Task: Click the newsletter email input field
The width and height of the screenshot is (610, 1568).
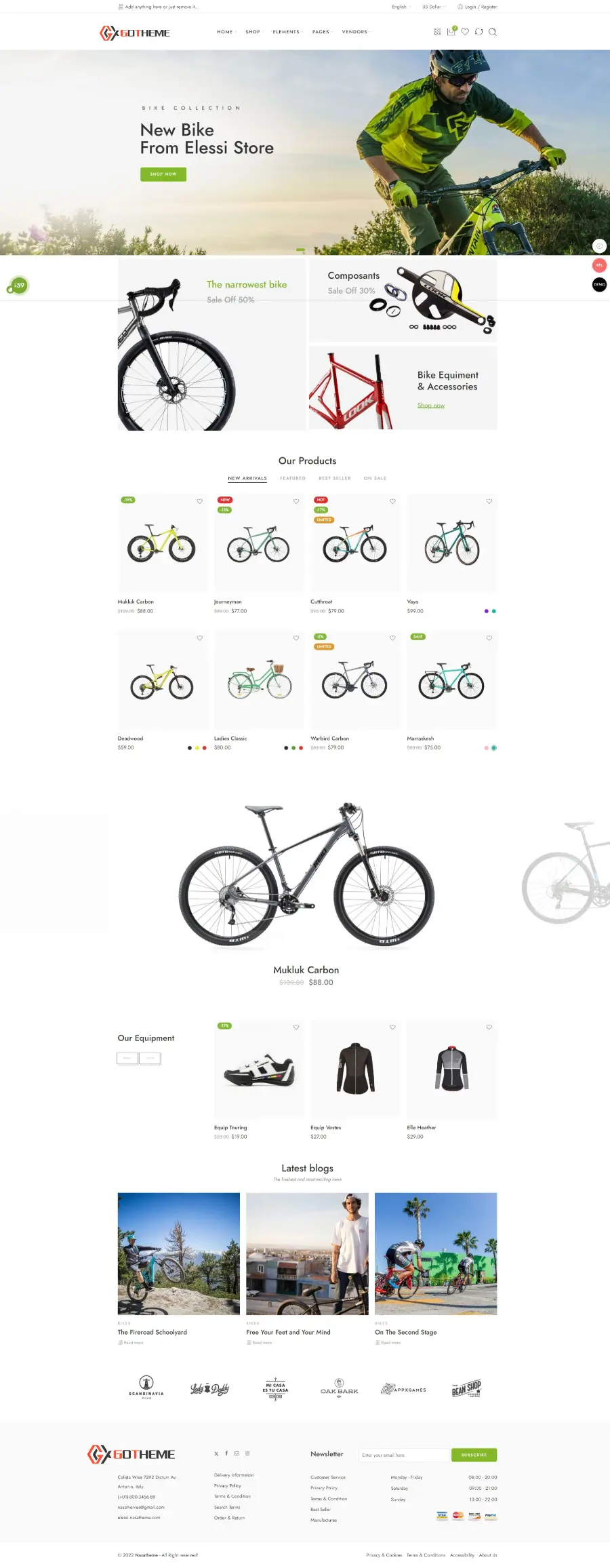Action: (x=404, y=1455)
